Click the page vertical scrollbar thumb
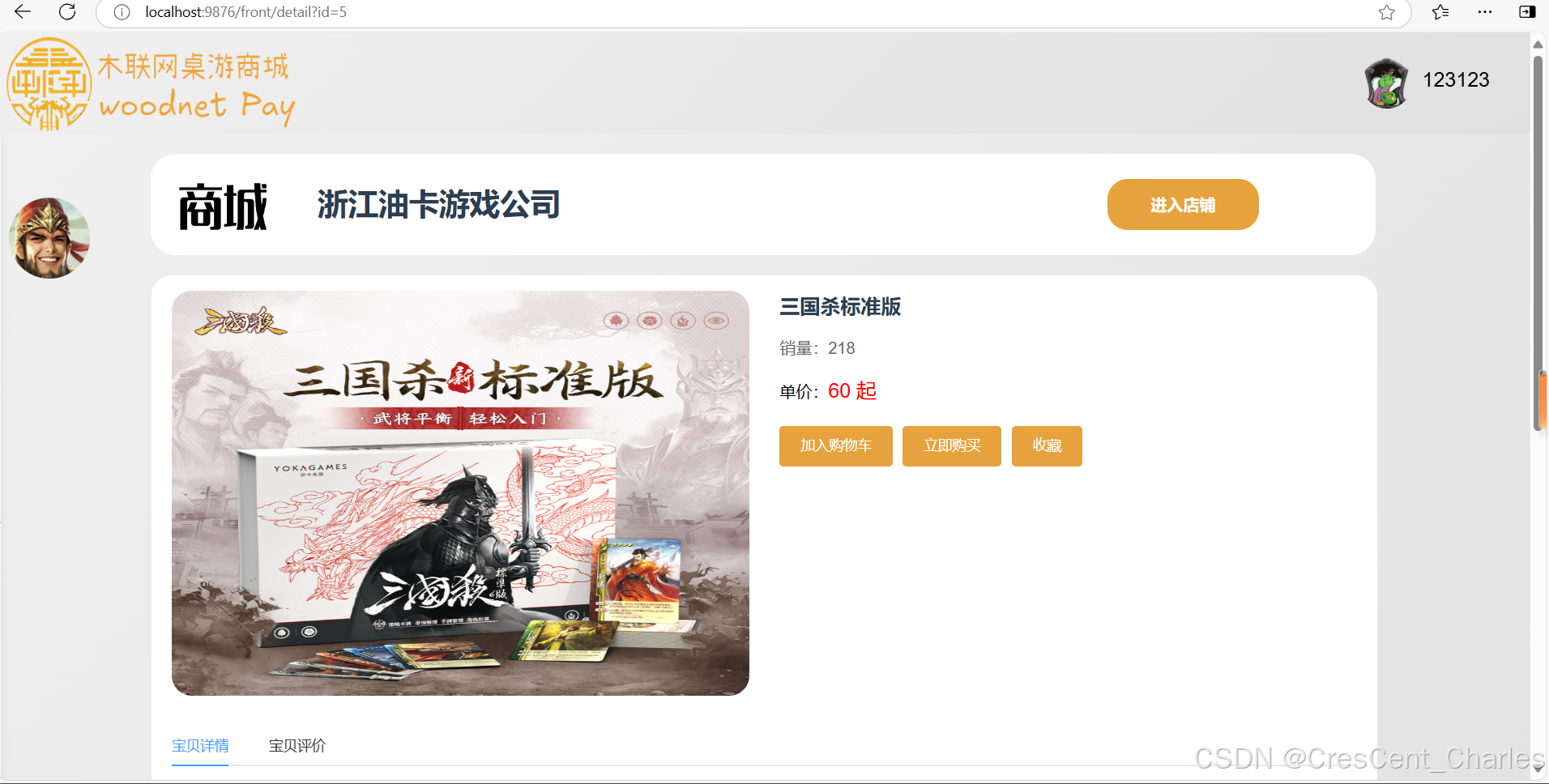 pos(1538,243)
